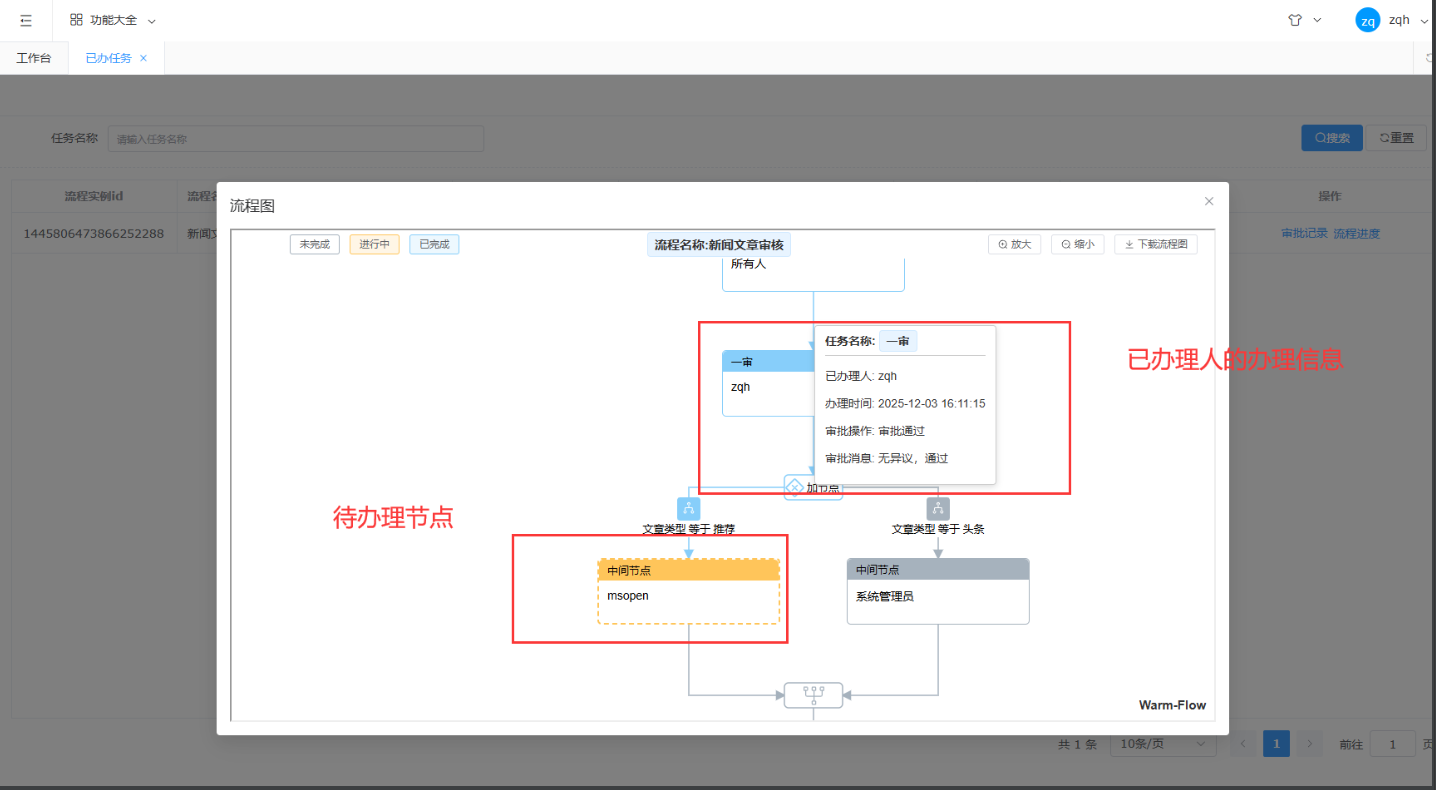
Task: Click the 未完成 legend tag
Action: (x=315, y=244)
